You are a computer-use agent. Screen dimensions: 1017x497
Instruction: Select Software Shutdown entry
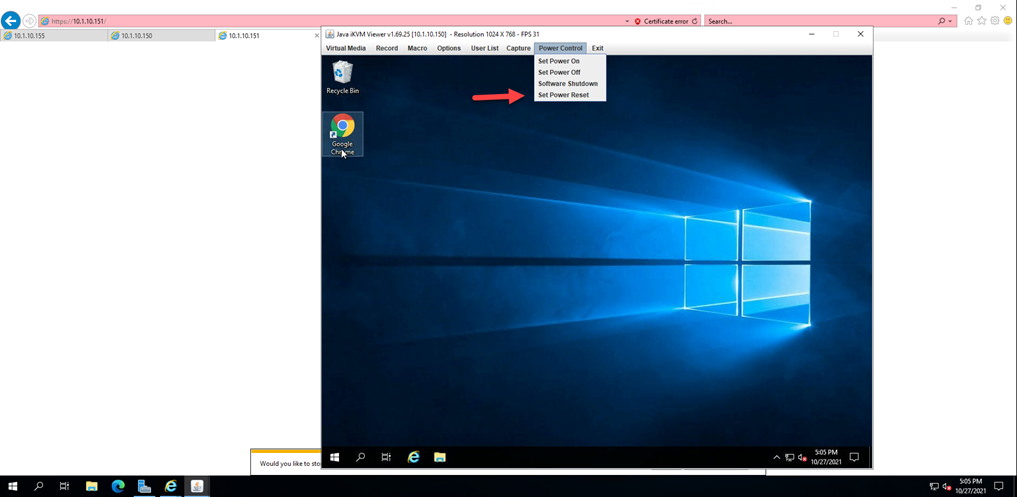[569, 84]
